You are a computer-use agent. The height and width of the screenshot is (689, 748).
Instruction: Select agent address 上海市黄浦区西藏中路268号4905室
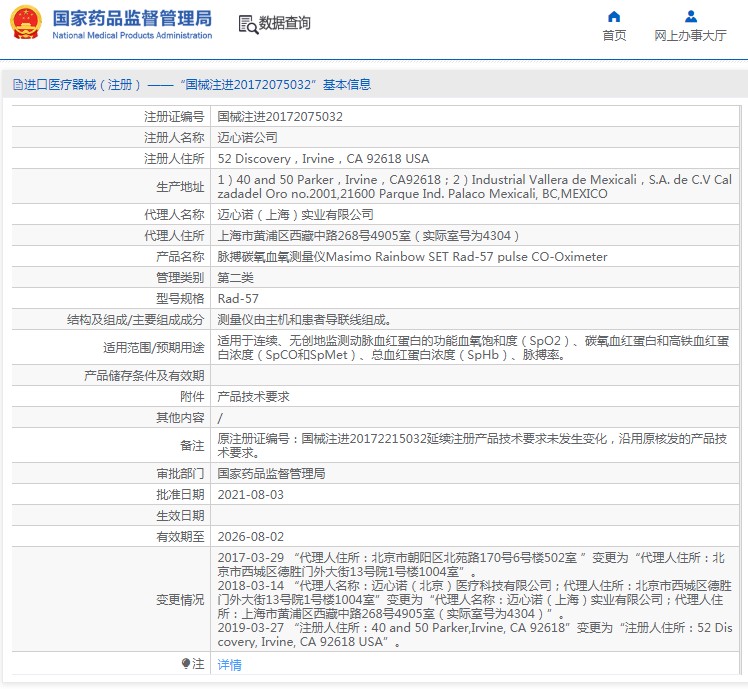(x=369, y=236)
